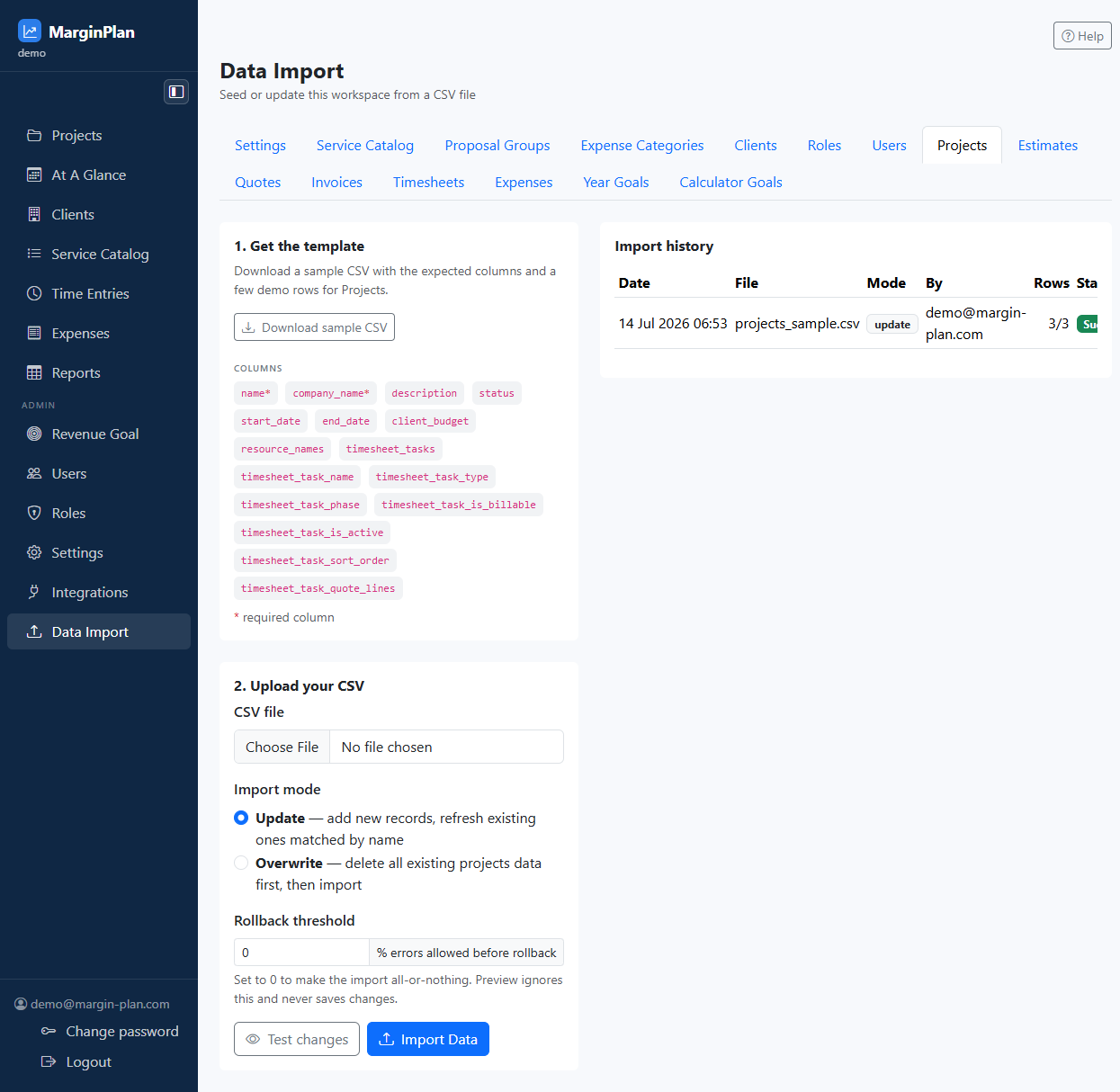
Task: Open the Clients import tab
Action: [756, 145]
